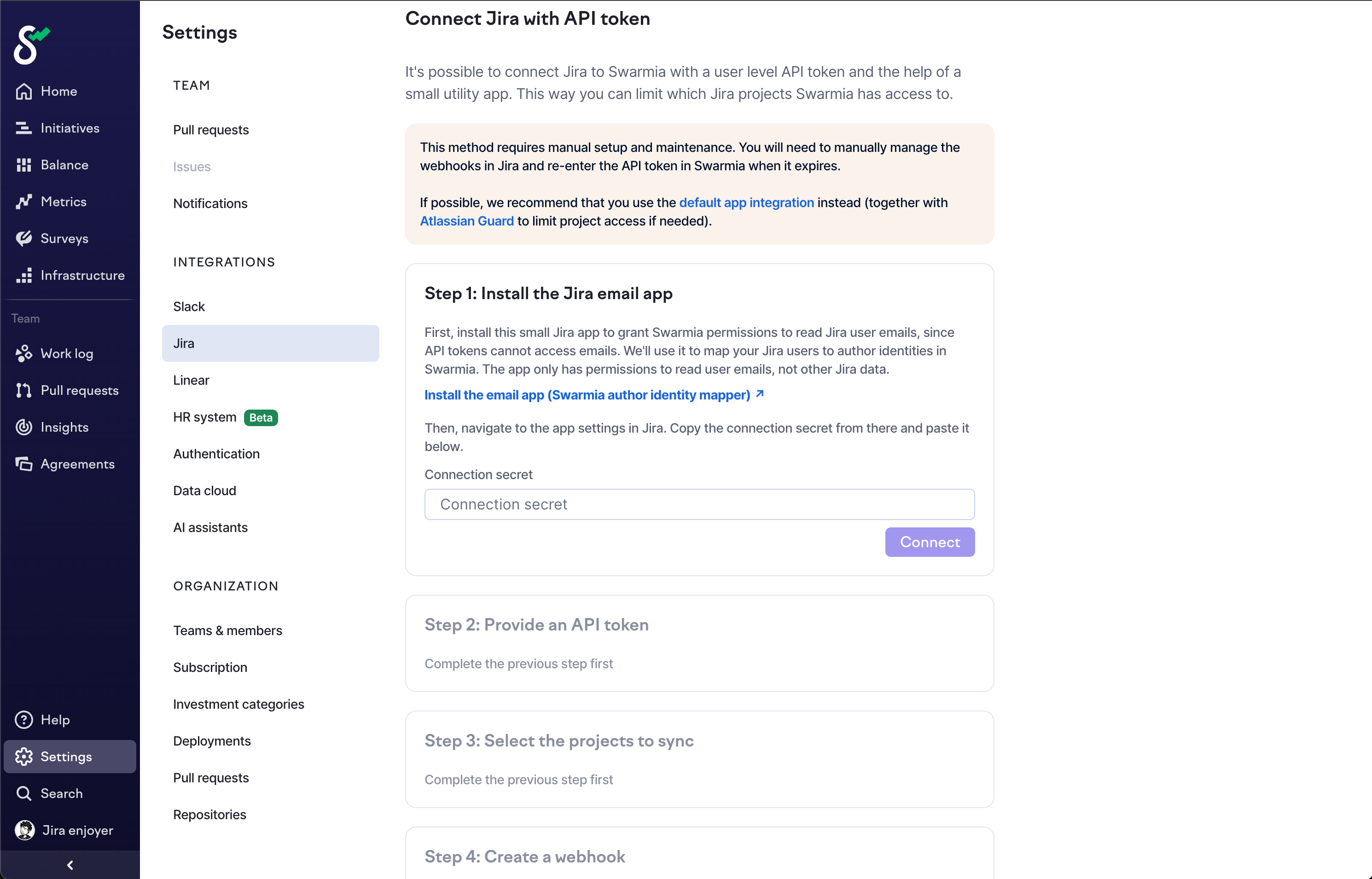Select HR system Beta settings item
Image resolution: width=1372 pixels, height=879 pixels.
225,417
